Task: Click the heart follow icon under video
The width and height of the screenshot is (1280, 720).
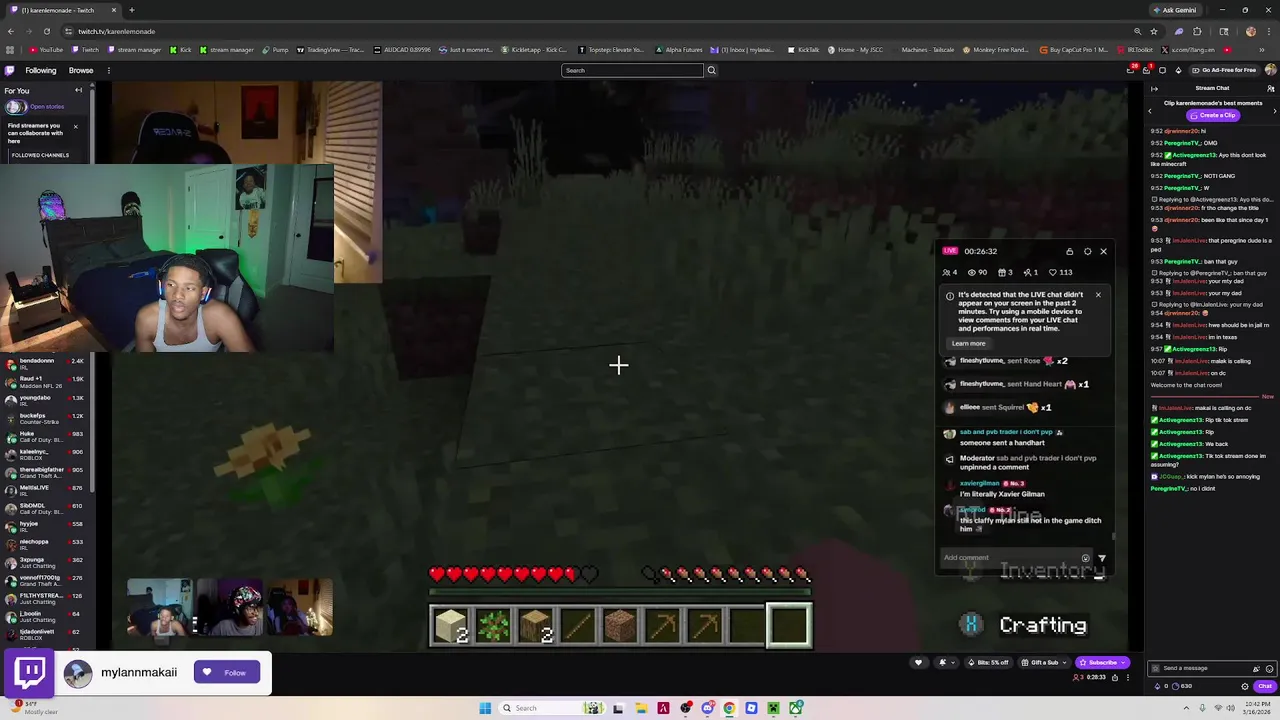Action: pos(918,662)
